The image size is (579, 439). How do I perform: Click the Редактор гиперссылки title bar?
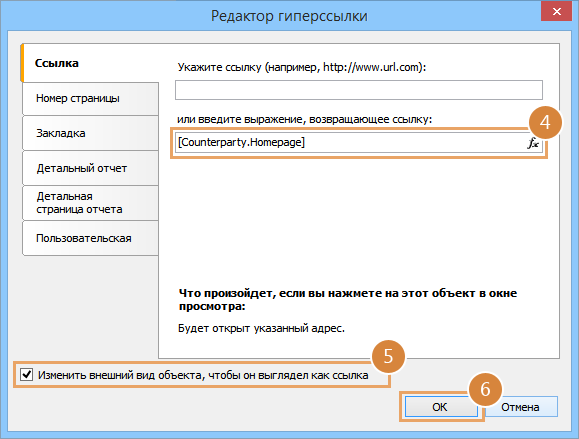(289, 16)
